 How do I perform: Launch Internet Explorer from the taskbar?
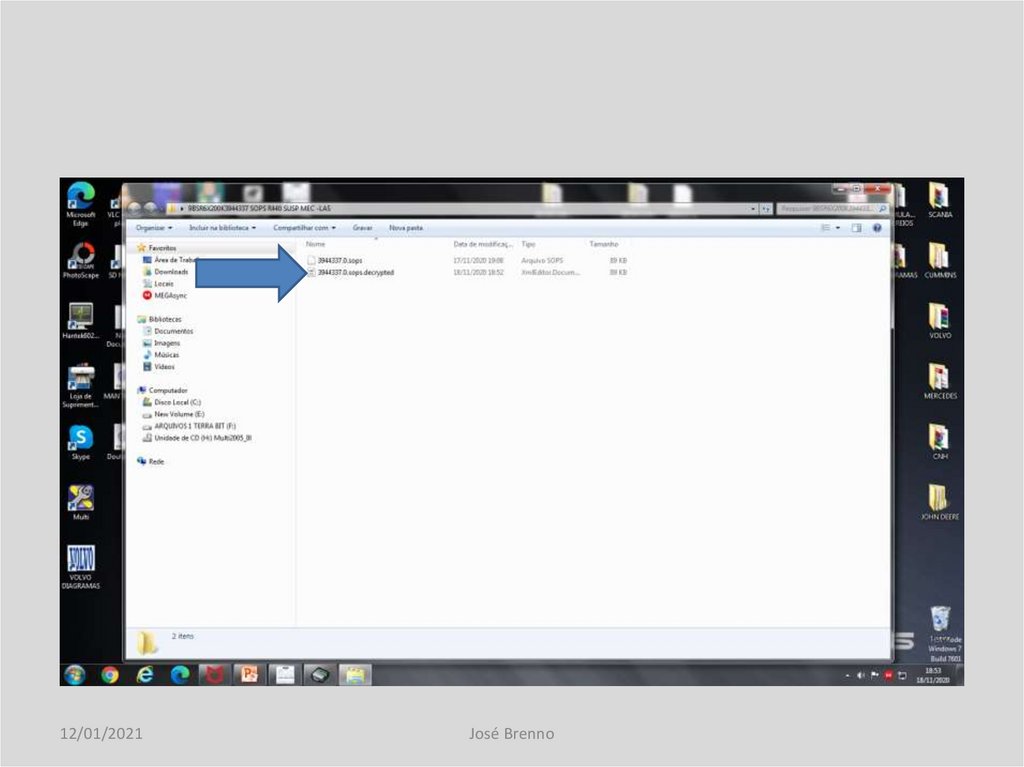click(145, 674)
